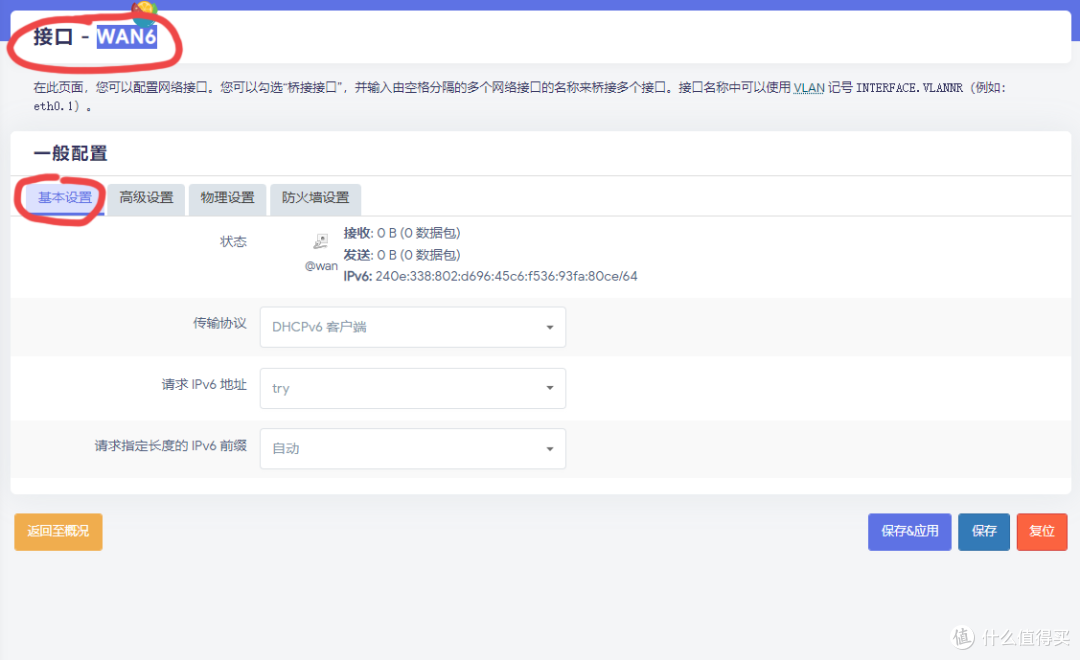Click the chevron beside DHCPv6 客户端
This screenshot has height=660, width=1080.
549,327
